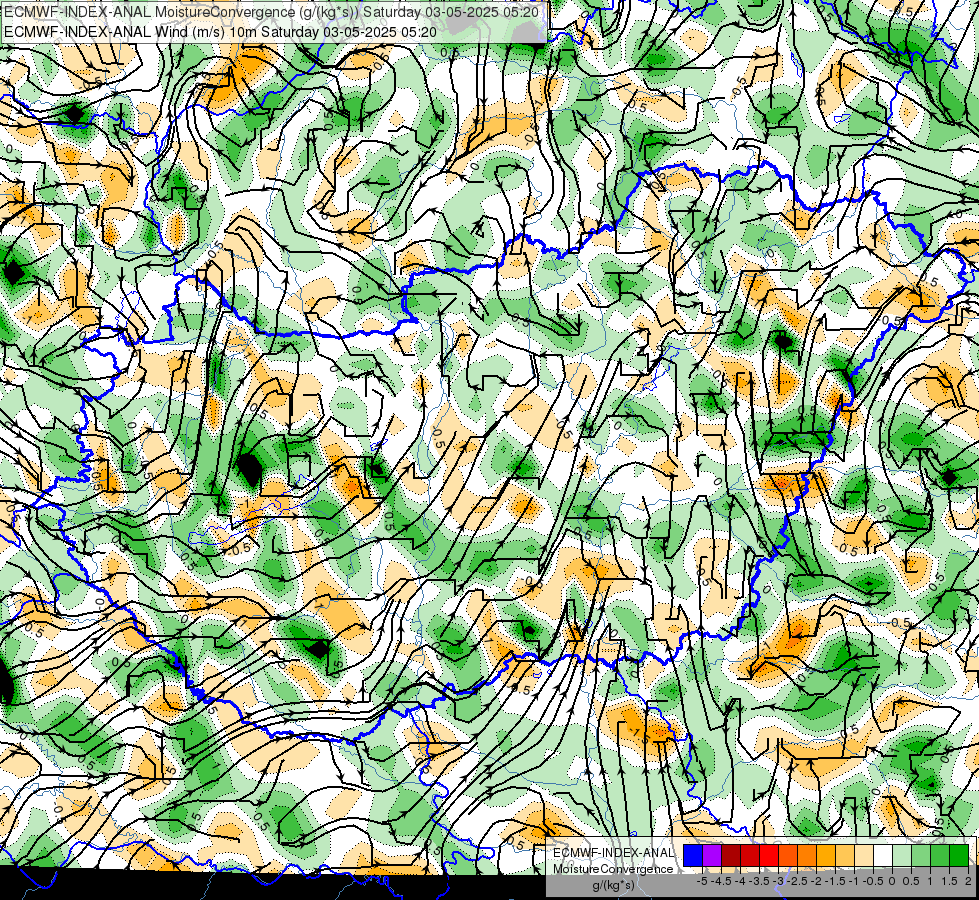Select legend swatch between -1.5 and -1 ticks
979x900 pixels.
tap(845, 856)
